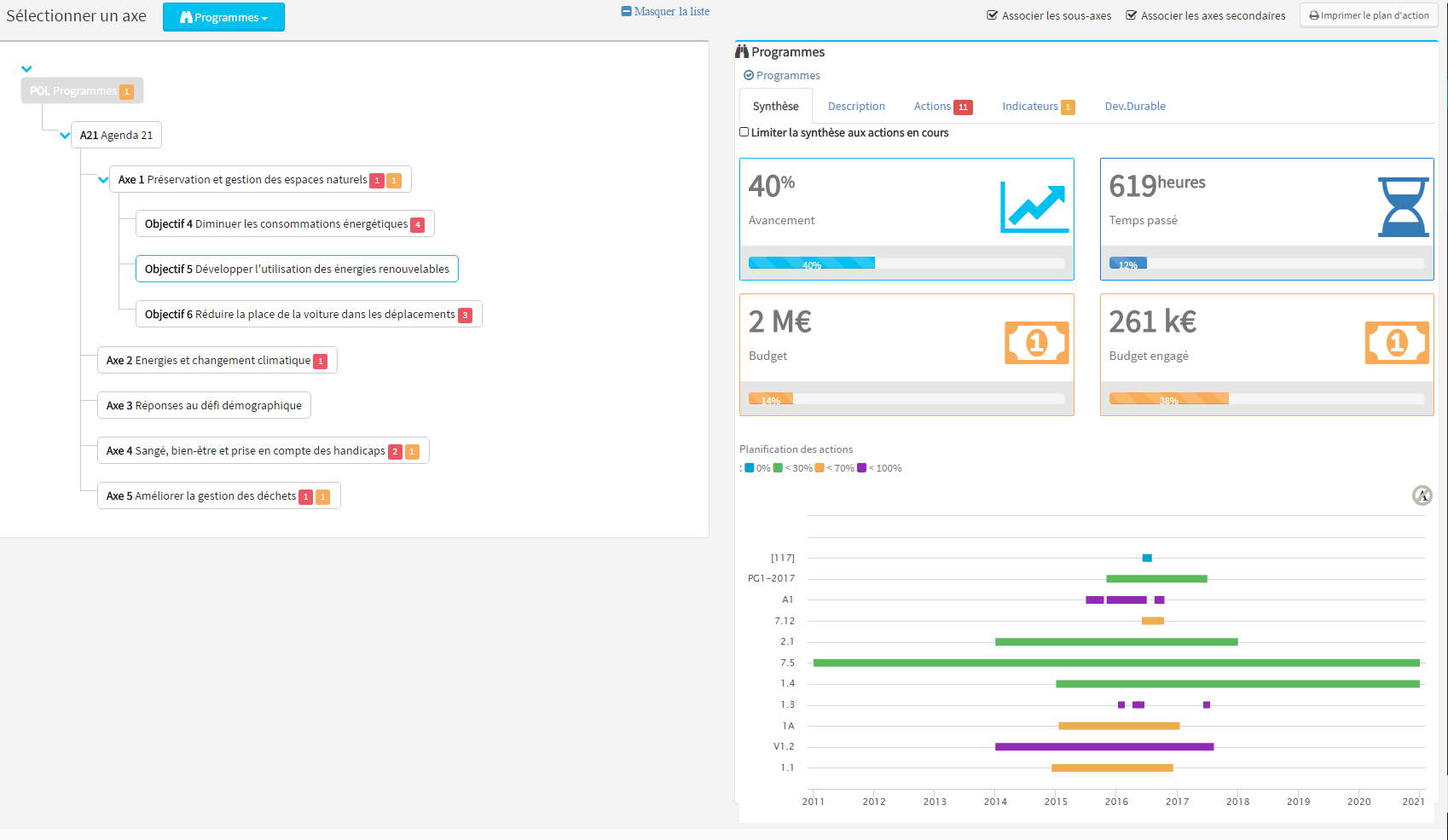1448x840 pixels.
Task: Click the Masquer la liste link
Action: tap(665, 11)
